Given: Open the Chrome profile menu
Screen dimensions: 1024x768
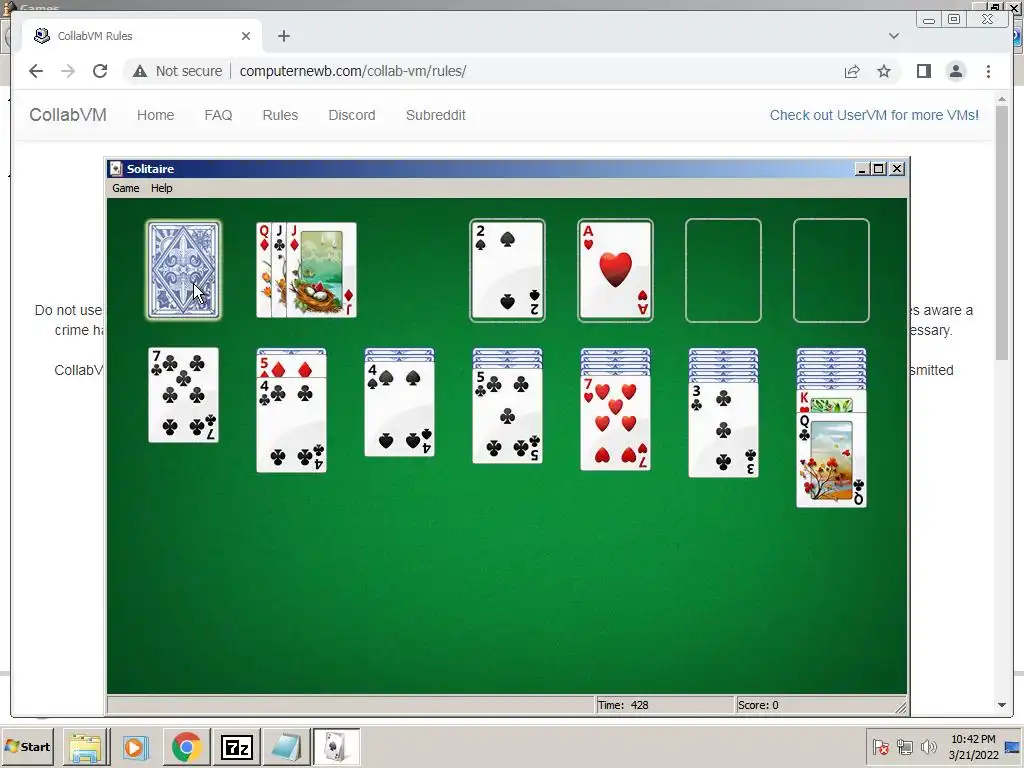Looking at the screenshot, I should pos(955,71).
